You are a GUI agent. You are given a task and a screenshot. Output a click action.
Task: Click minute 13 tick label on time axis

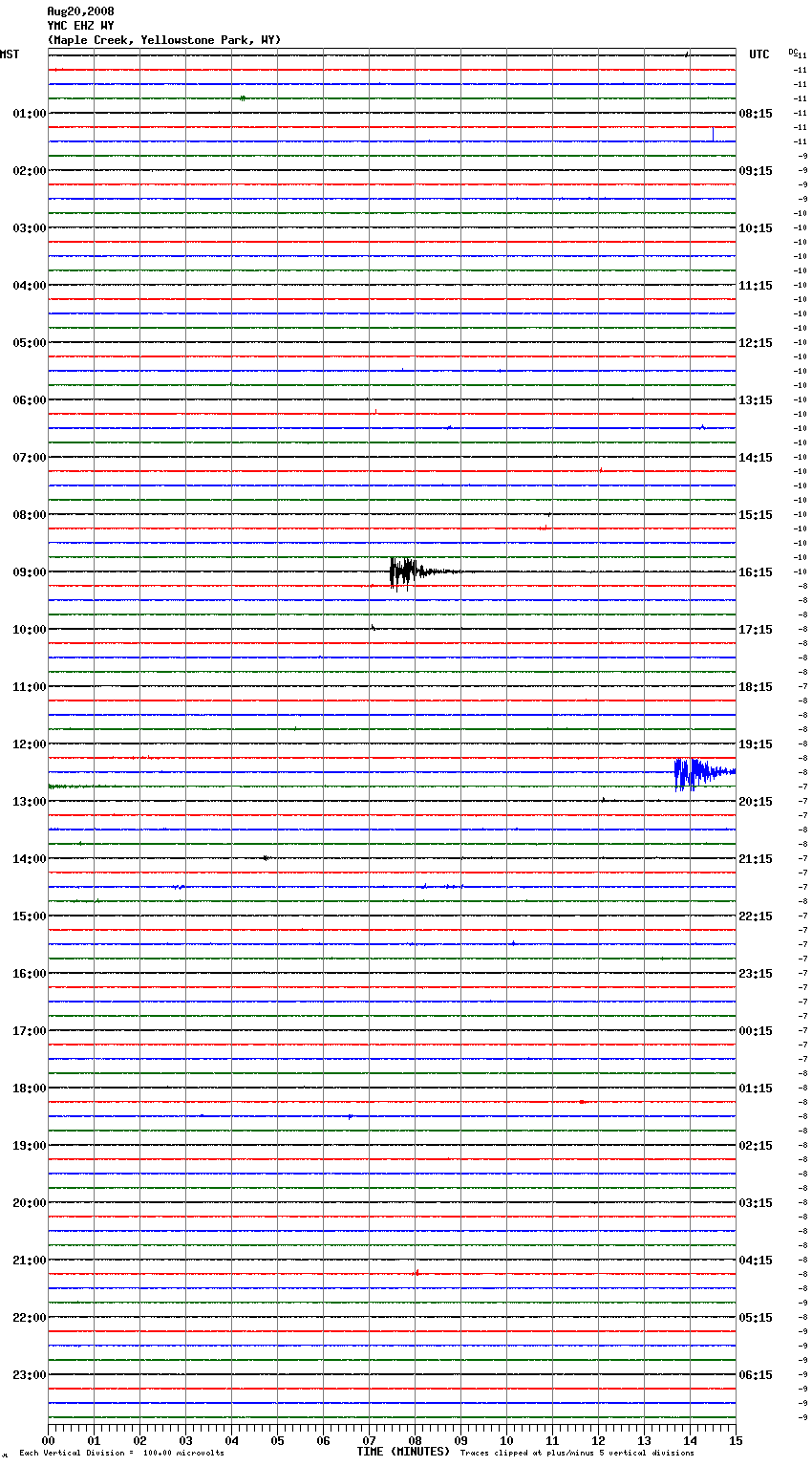click(x=644, y=1440)
